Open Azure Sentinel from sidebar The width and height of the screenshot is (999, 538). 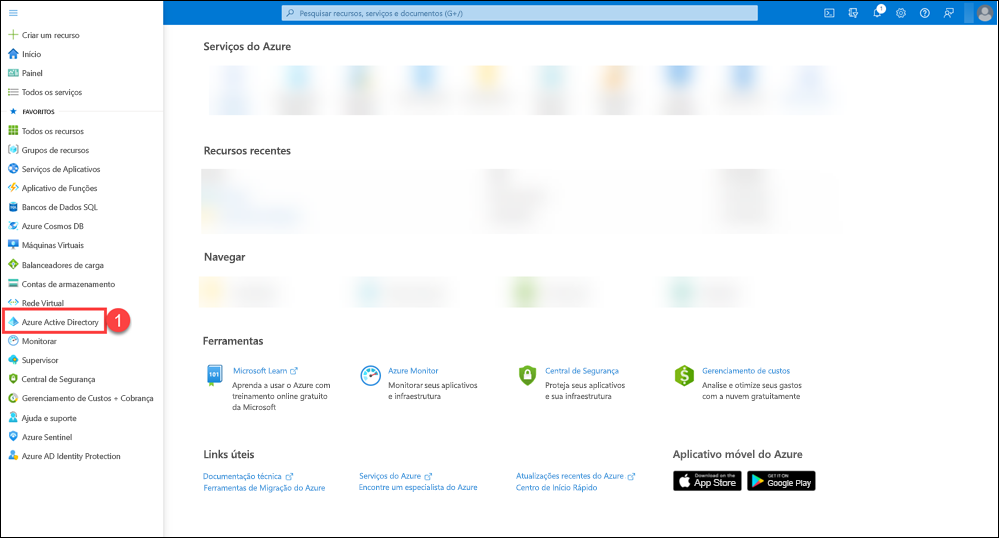tap(46, 437)
